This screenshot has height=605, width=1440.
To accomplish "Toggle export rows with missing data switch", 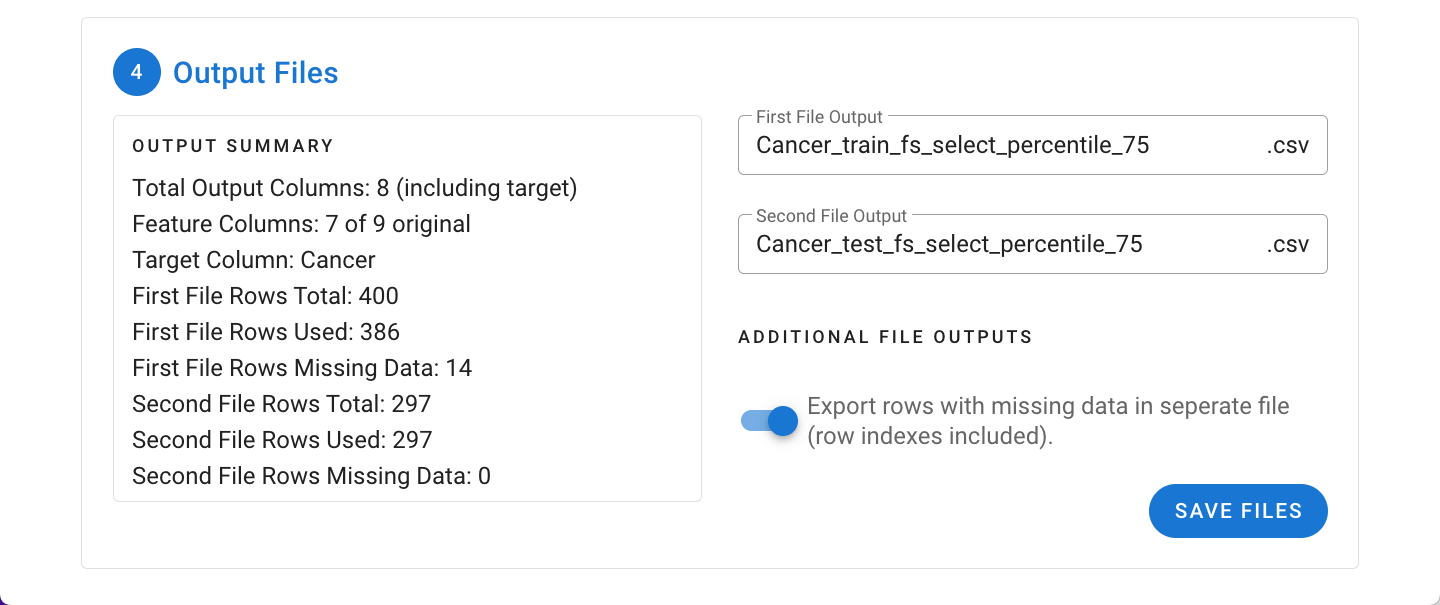I will (x=769, y=421).
